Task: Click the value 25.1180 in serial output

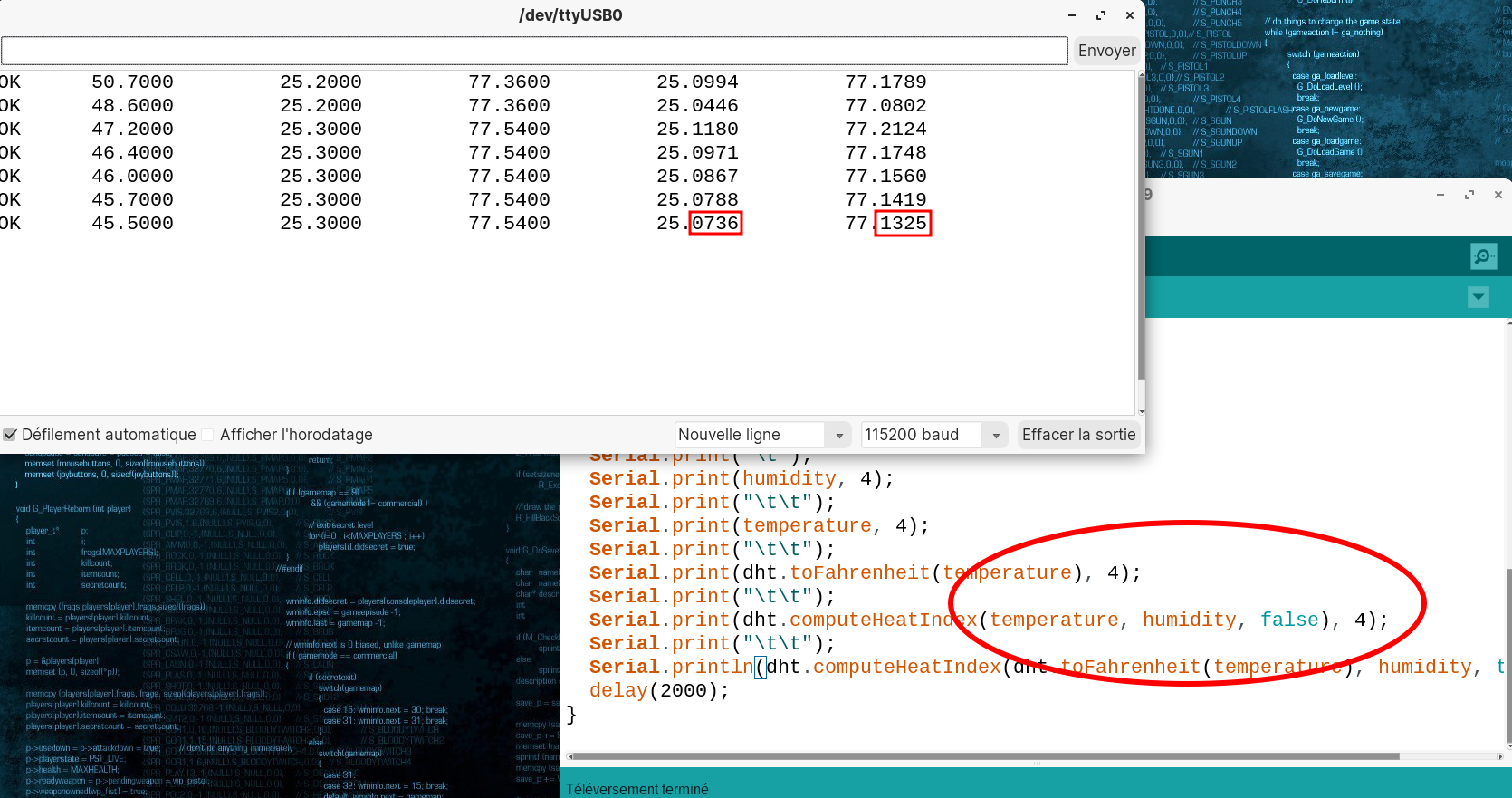Action: pos(697,130)
